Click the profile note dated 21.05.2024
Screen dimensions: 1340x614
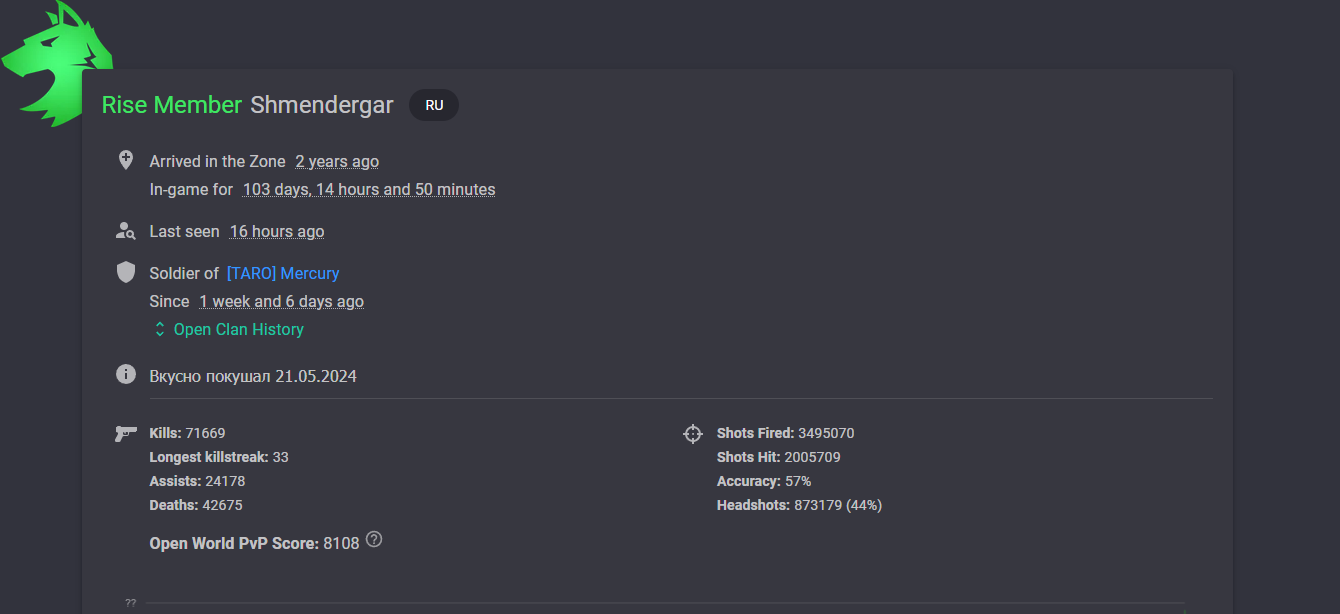pyautogui.click(x=253, y=376)
